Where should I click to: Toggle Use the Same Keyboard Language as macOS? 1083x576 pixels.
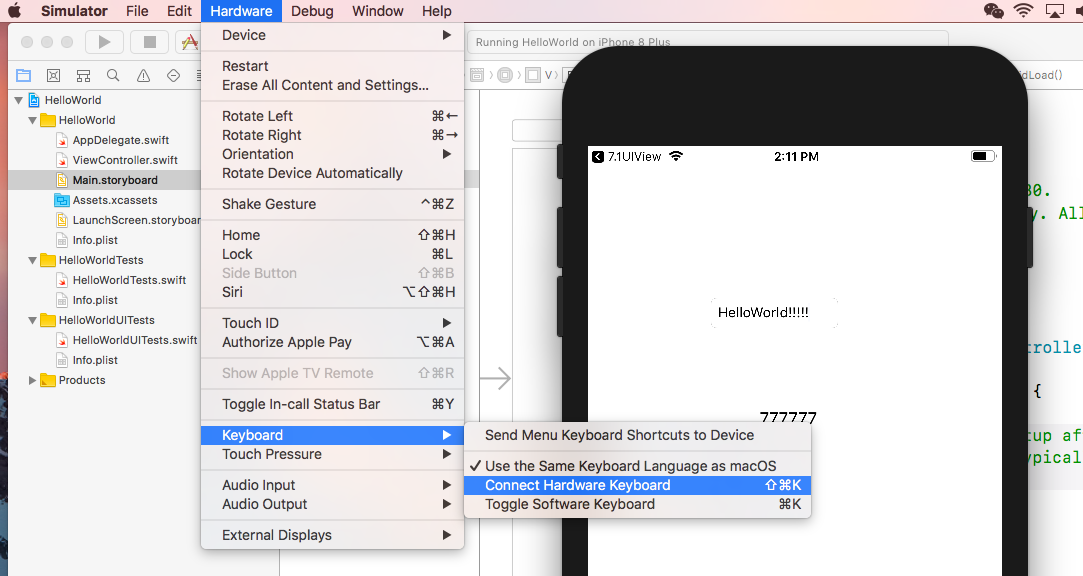click(630, 466)
